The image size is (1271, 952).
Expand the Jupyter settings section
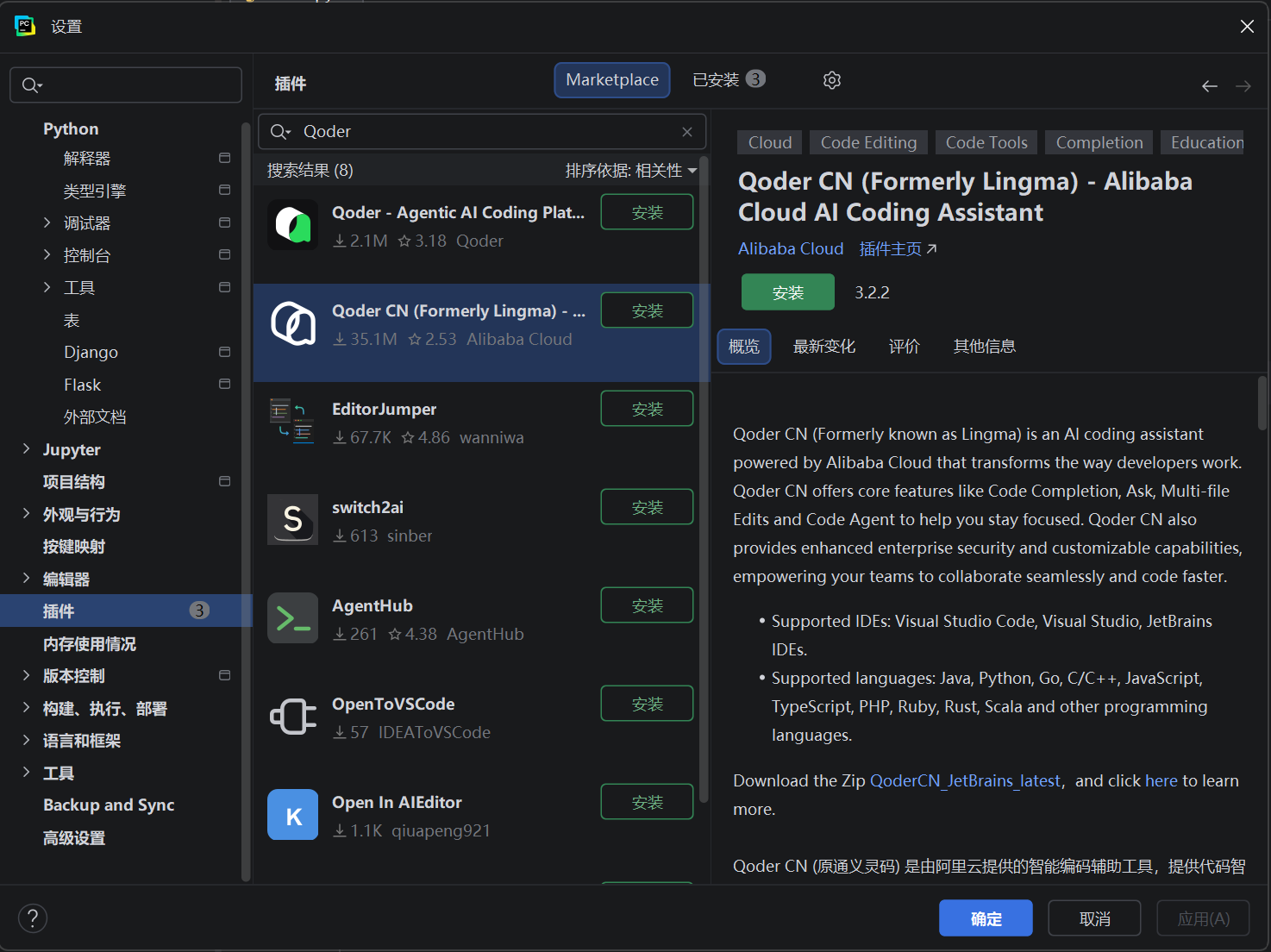tap(27, 448)
